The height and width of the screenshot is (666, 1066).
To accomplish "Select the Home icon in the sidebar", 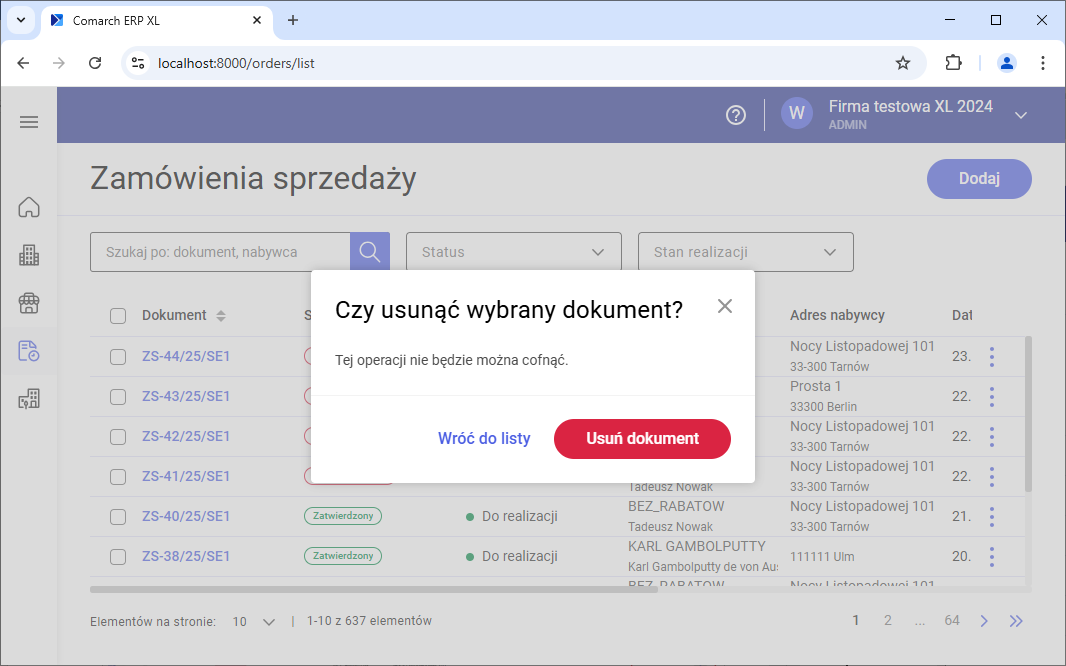I will coord(29,207).
